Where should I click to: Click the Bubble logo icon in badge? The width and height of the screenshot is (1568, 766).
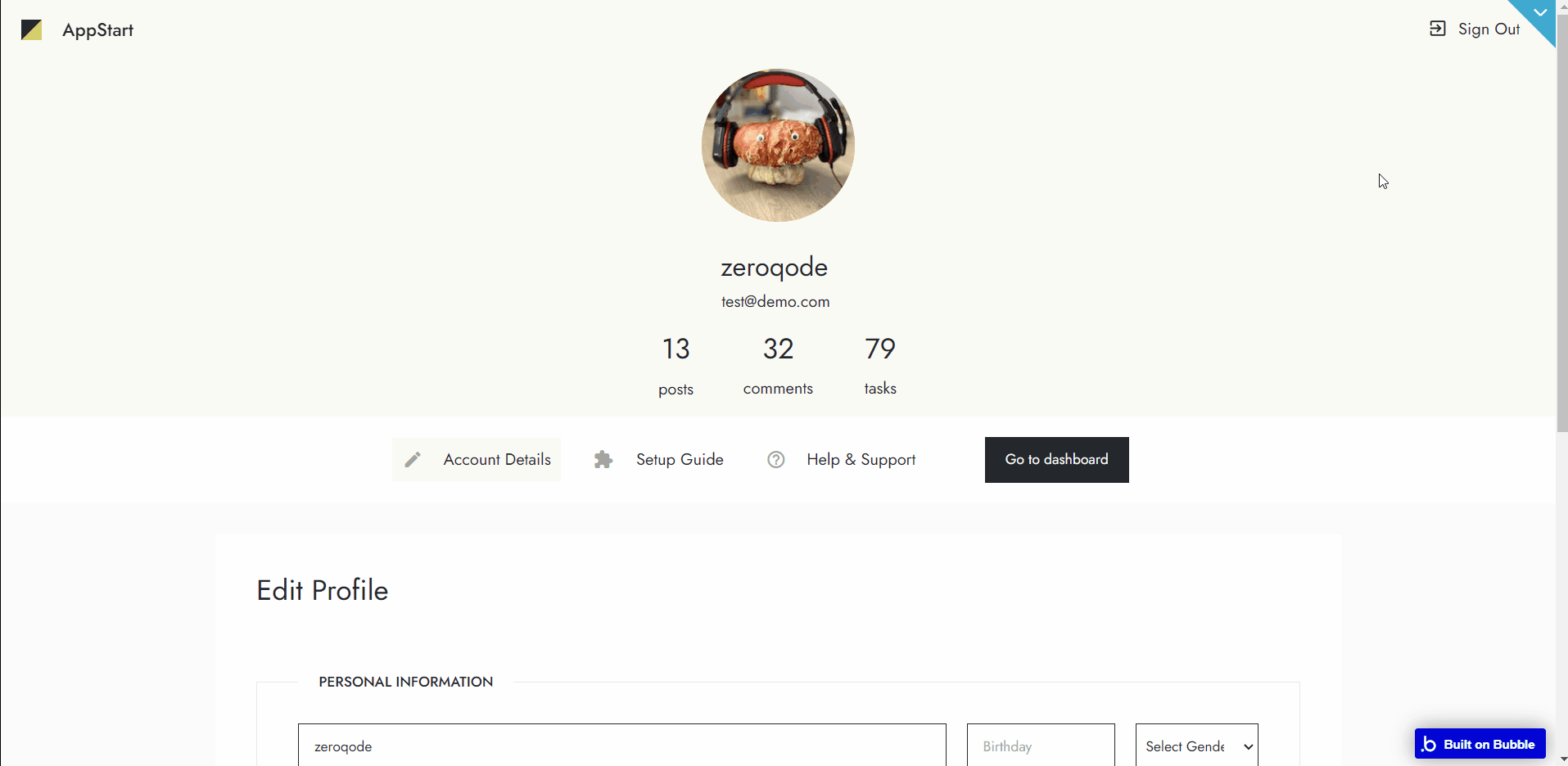[1430, 744]
